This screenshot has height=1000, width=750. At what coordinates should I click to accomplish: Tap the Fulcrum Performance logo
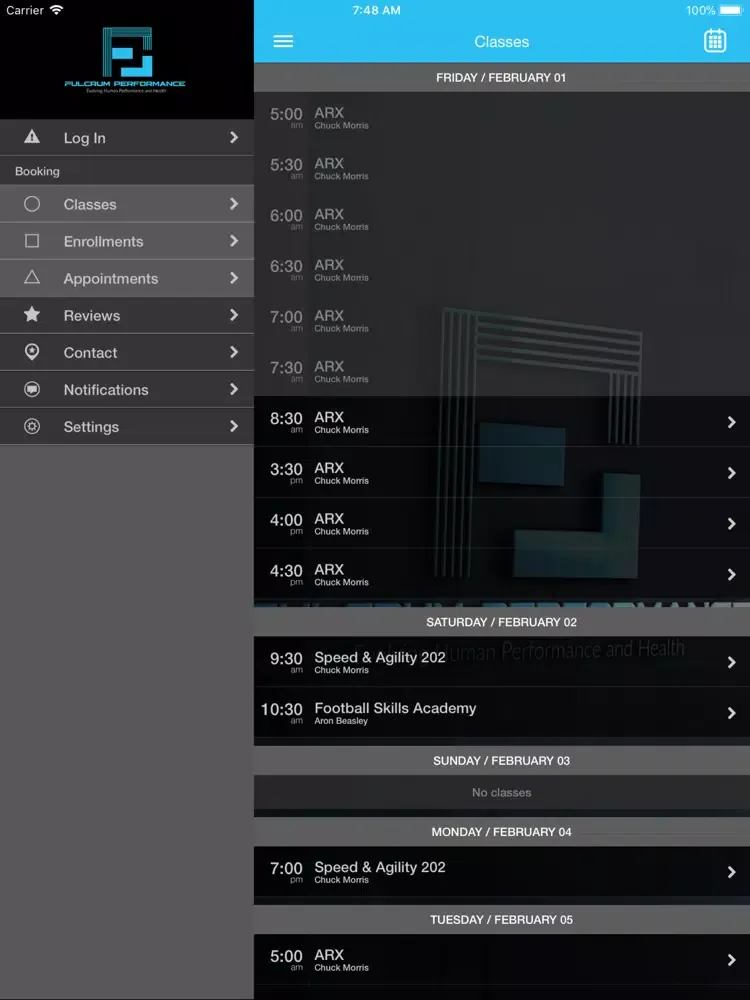click(126, 60)
